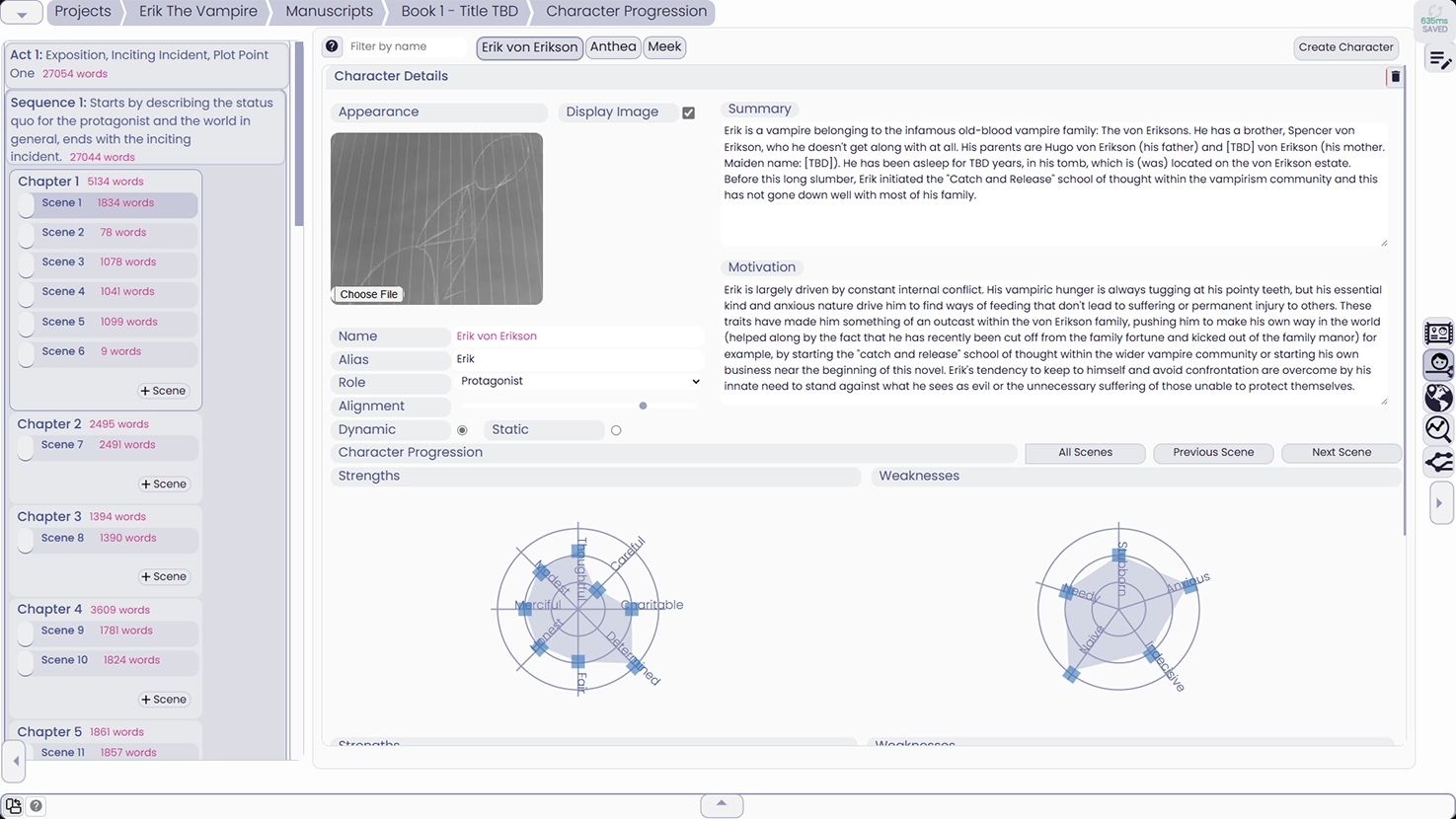Expand the bottom panel with up arrow

coord(722,804)
